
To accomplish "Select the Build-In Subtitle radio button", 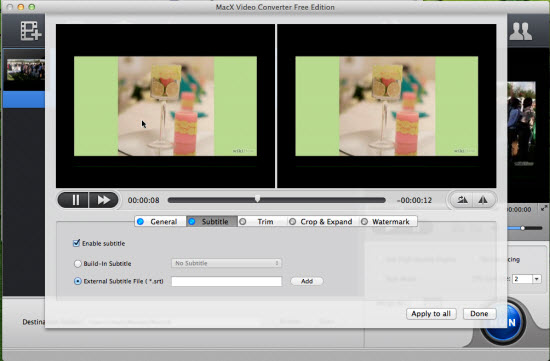I will (x=78, y=263).
